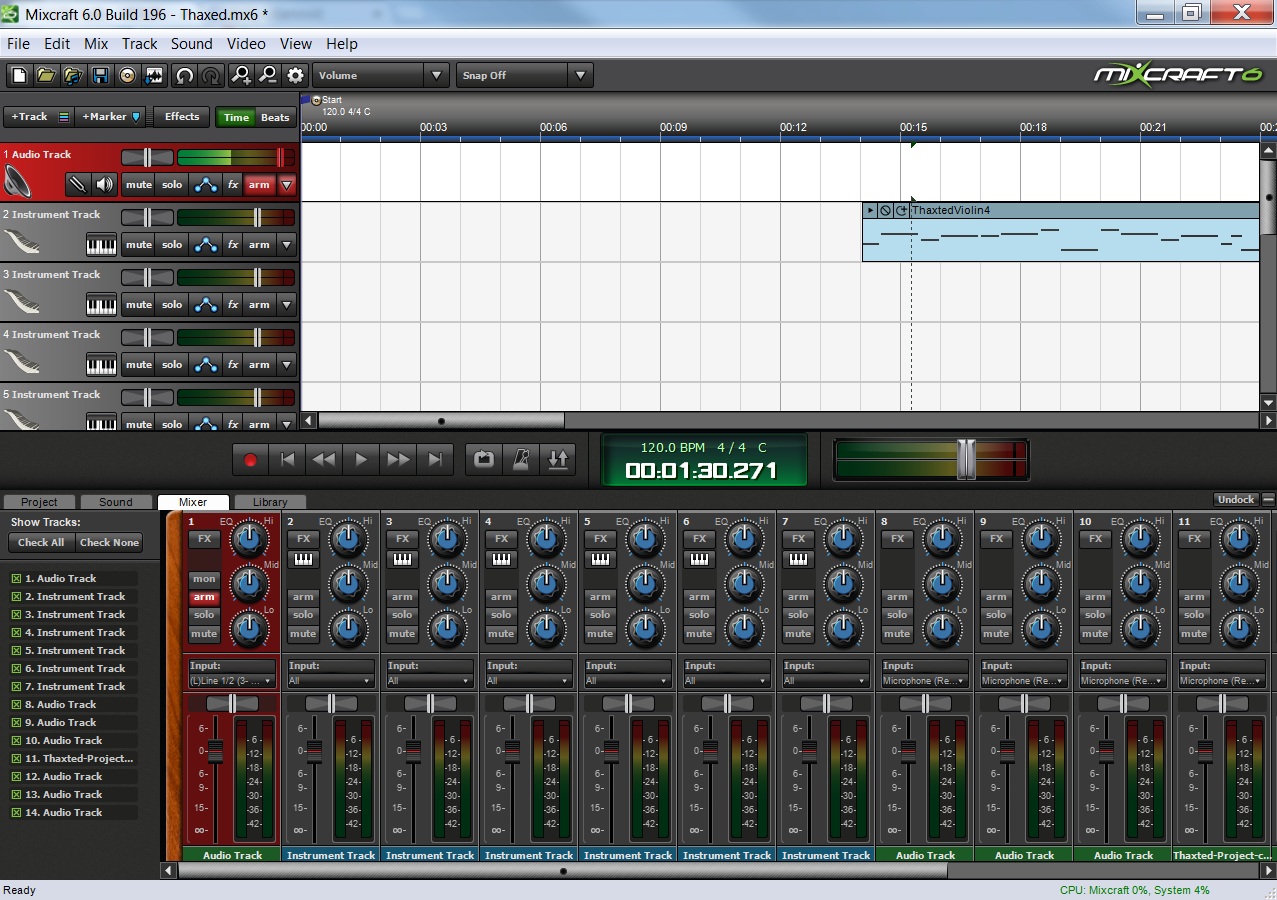Undo the last action via toolbar

pos(184,75)
